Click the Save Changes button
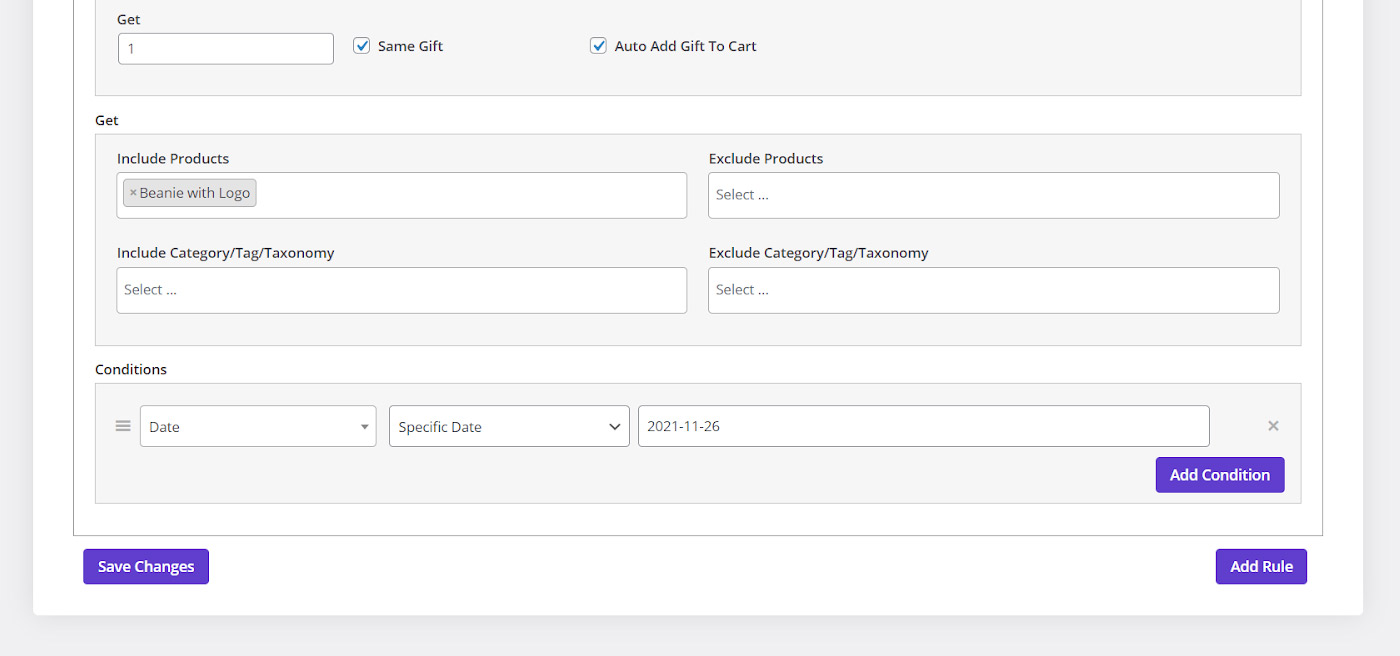 pos(146,566)
